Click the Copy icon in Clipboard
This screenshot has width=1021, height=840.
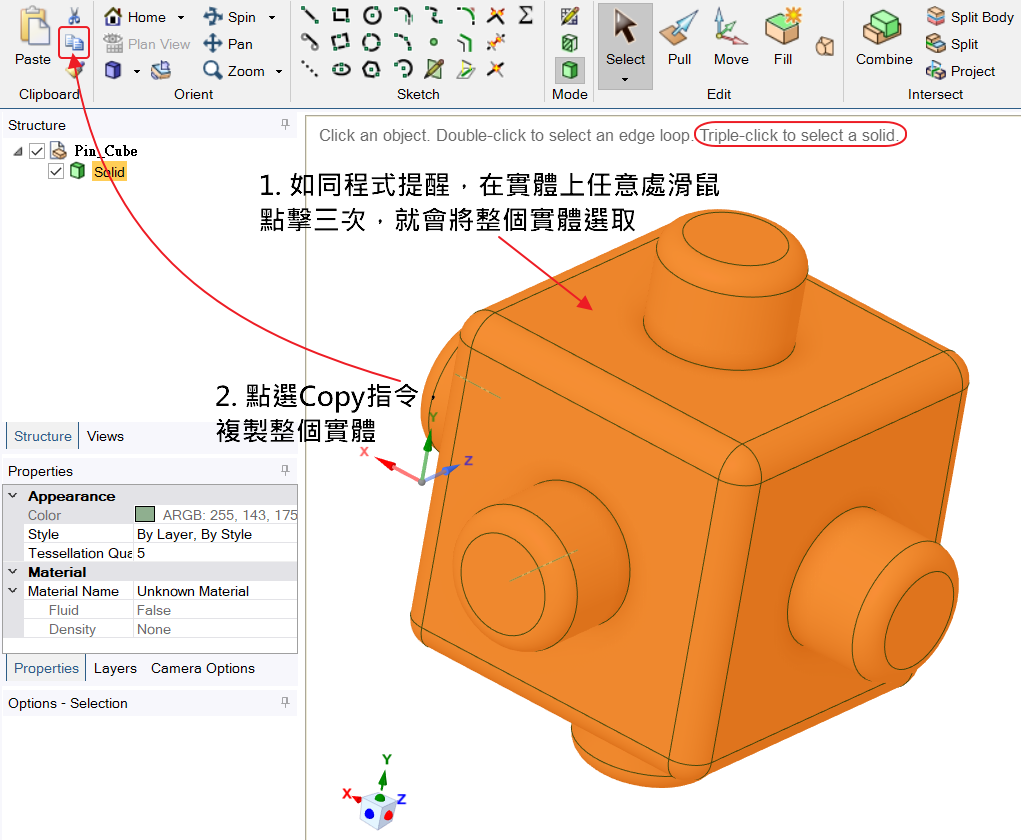[74, 43]
